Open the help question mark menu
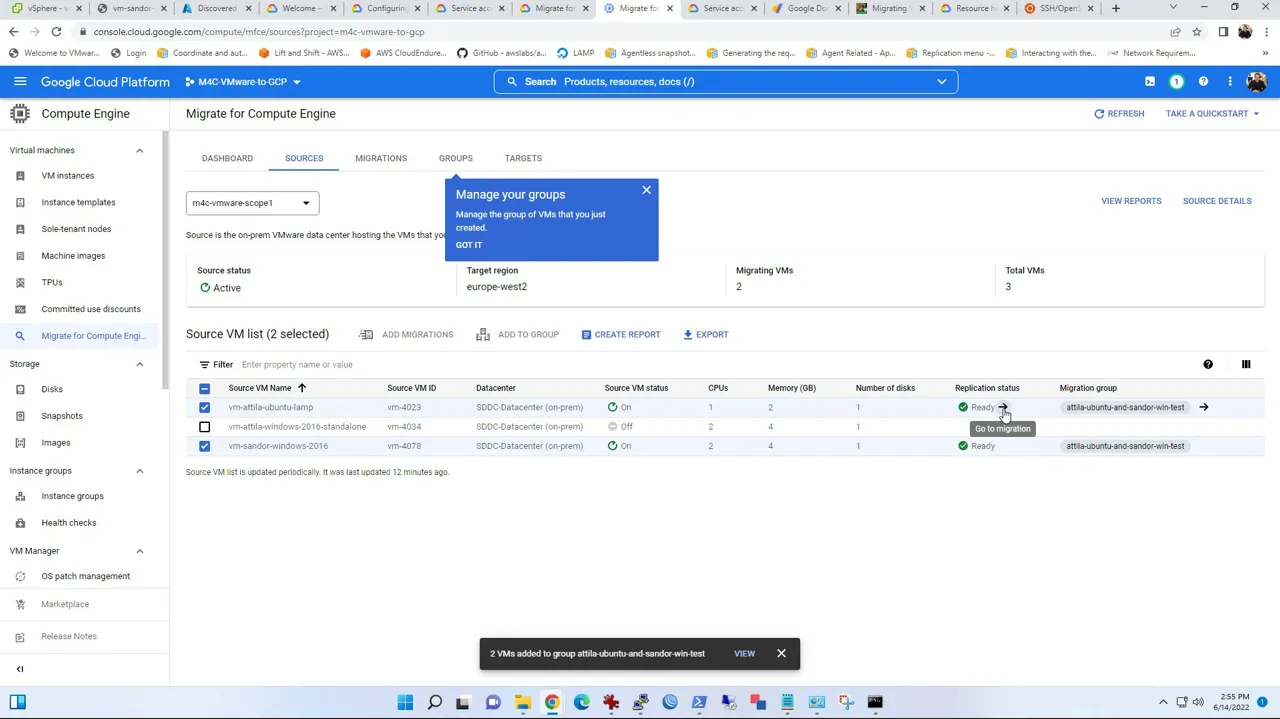The height and width of the screenshot is (719, 1280). (1203, 82)
